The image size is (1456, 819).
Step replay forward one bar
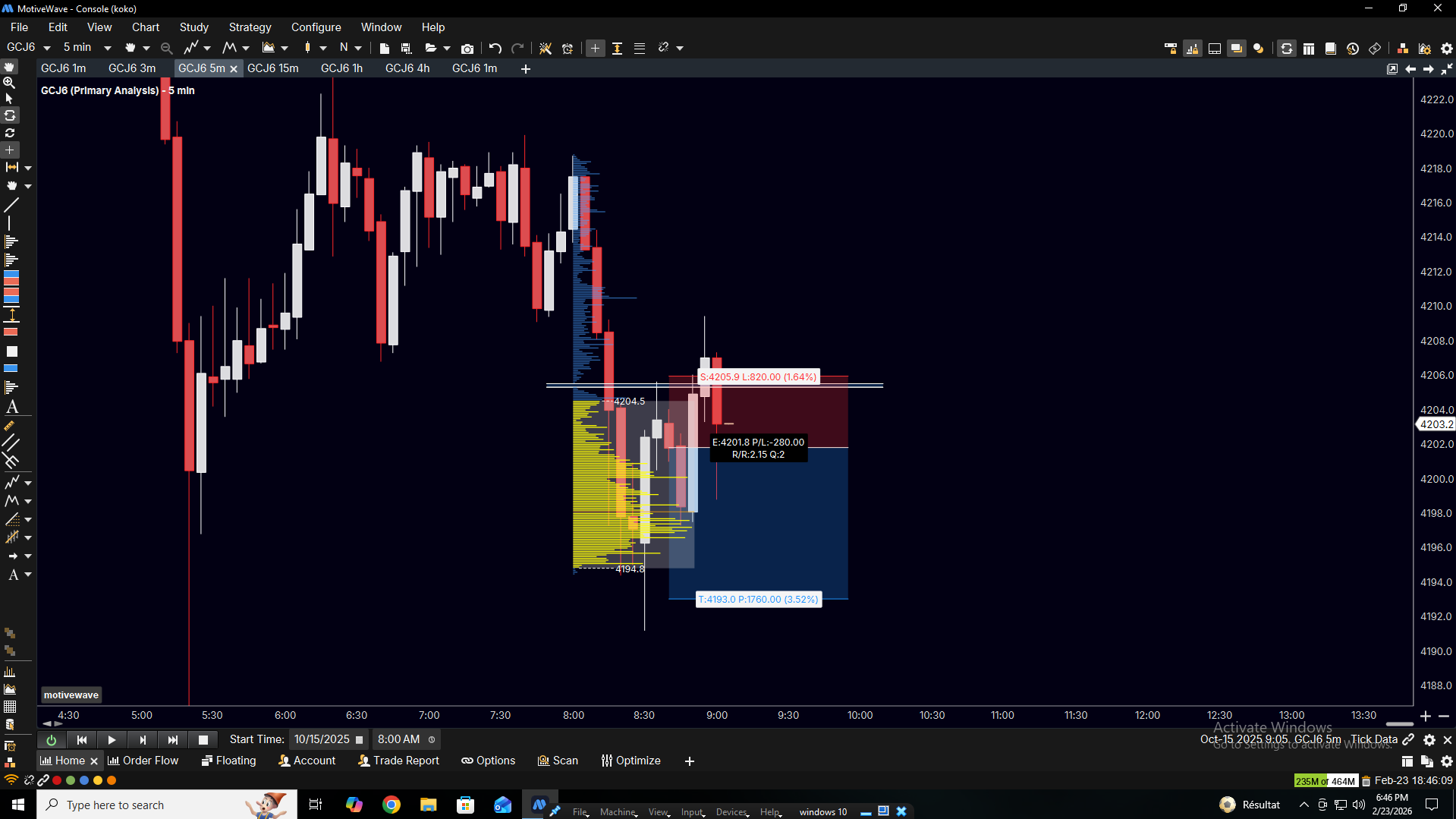(143, 739)
